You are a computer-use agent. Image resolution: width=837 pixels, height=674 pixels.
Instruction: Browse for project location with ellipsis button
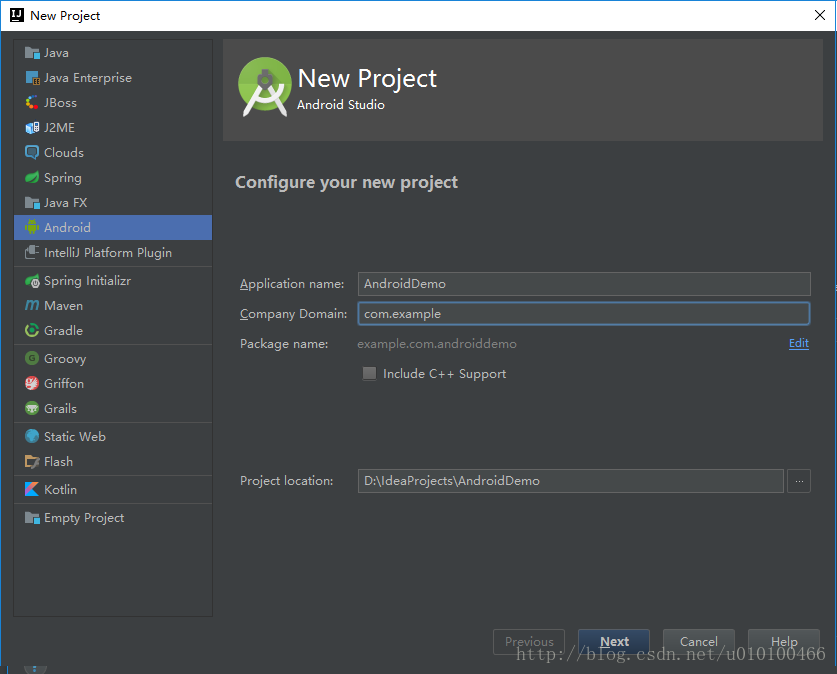click(798, 481)
